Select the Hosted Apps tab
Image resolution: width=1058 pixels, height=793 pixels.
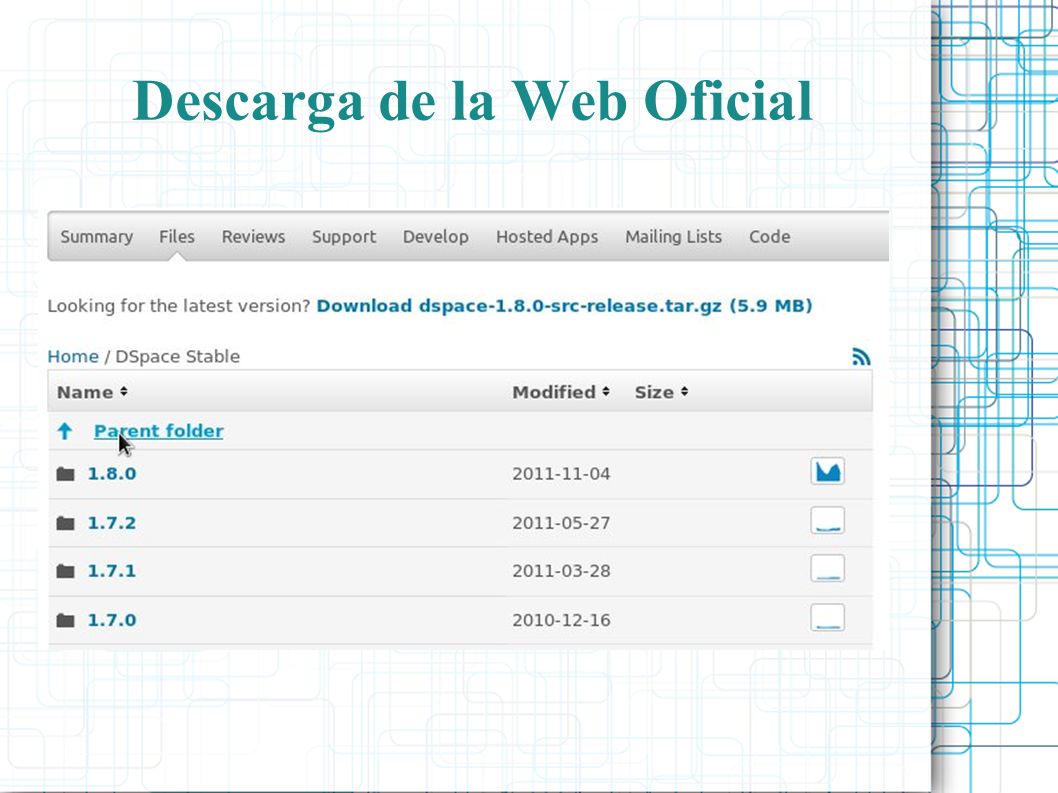coord(547,237)
